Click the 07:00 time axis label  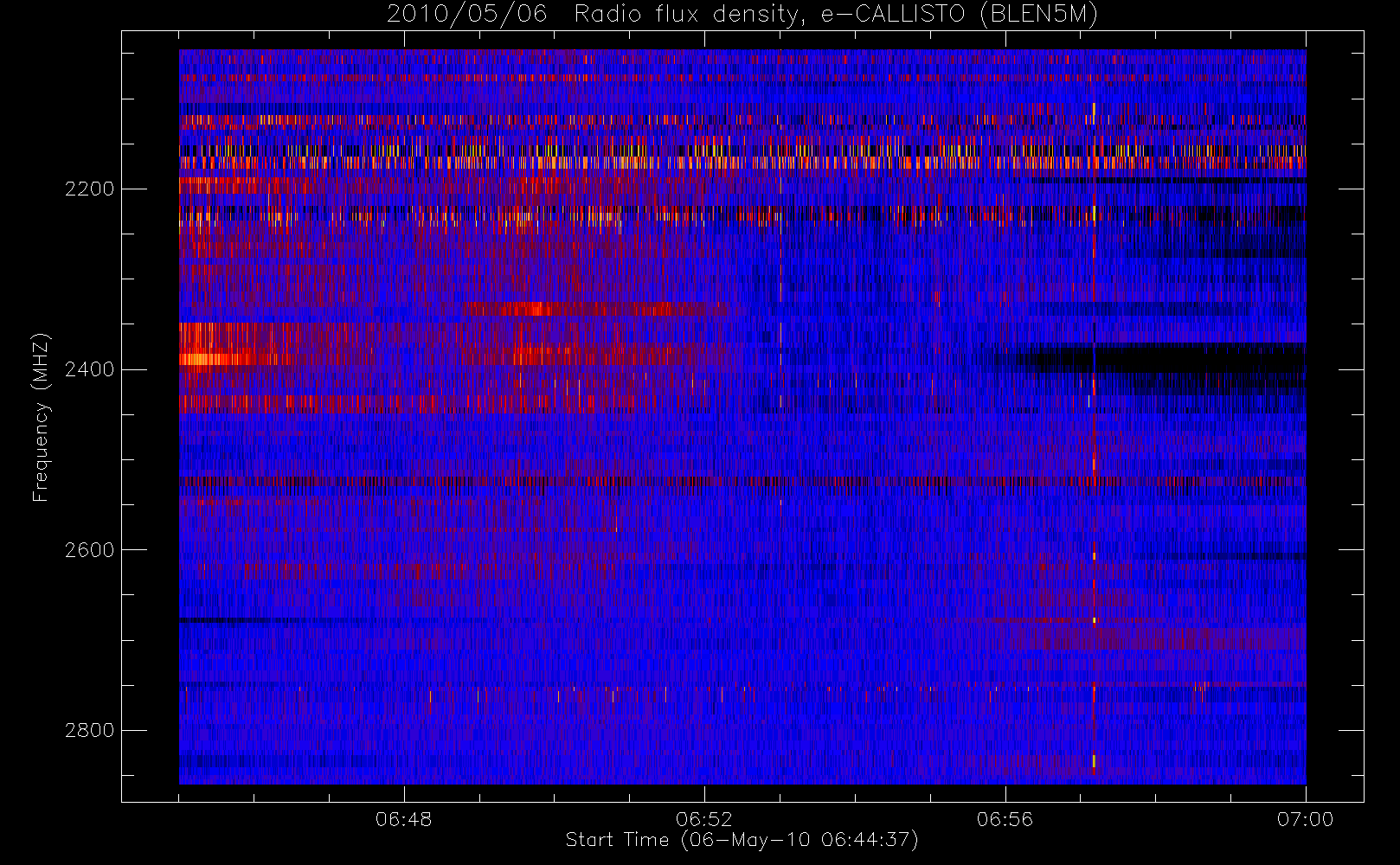1305,819
